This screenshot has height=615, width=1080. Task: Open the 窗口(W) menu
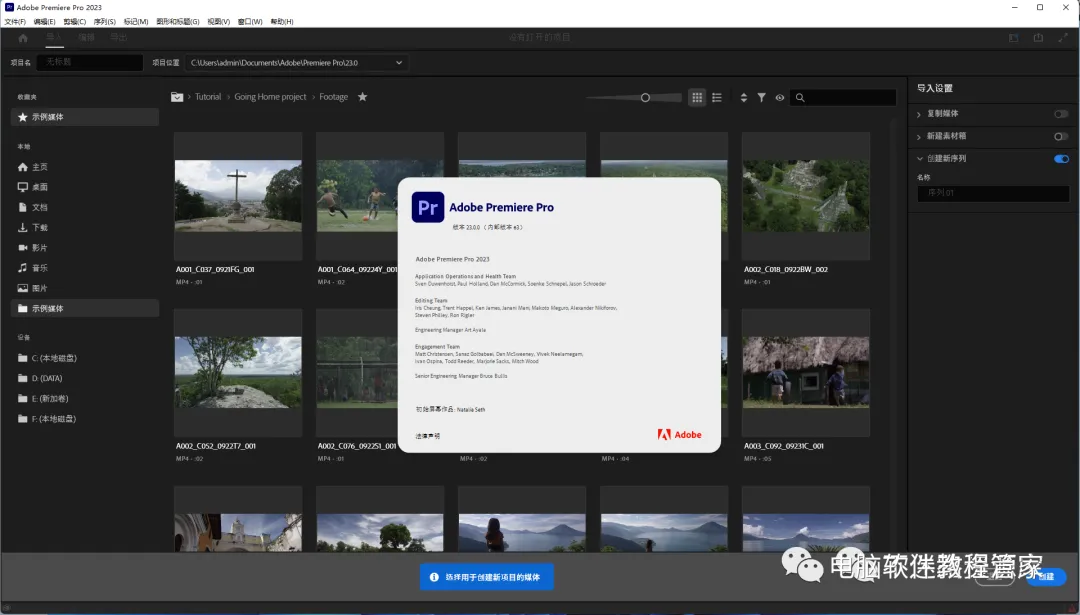pos(250,21)
